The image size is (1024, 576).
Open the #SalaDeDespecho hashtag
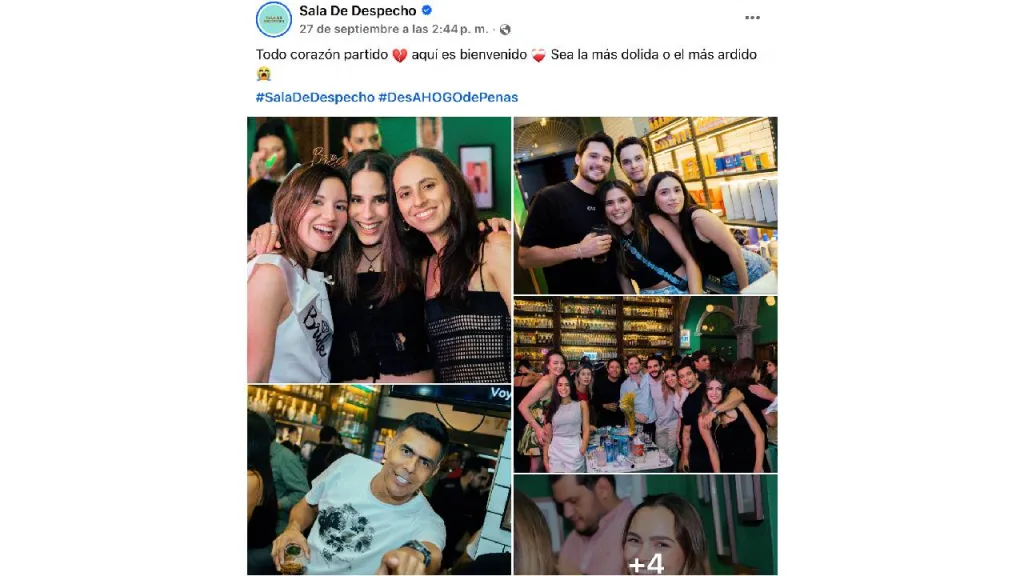pyautogui.click(x=315, y=97)
